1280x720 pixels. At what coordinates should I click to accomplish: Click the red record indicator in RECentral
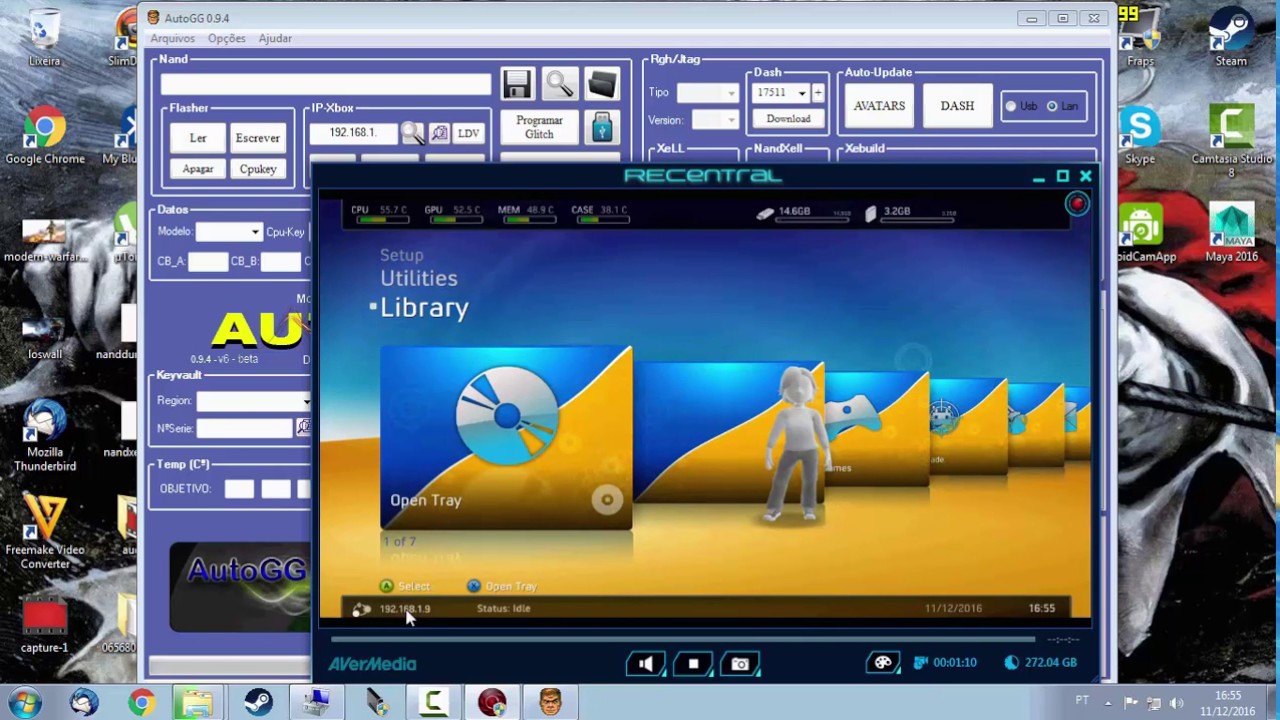1077,204
